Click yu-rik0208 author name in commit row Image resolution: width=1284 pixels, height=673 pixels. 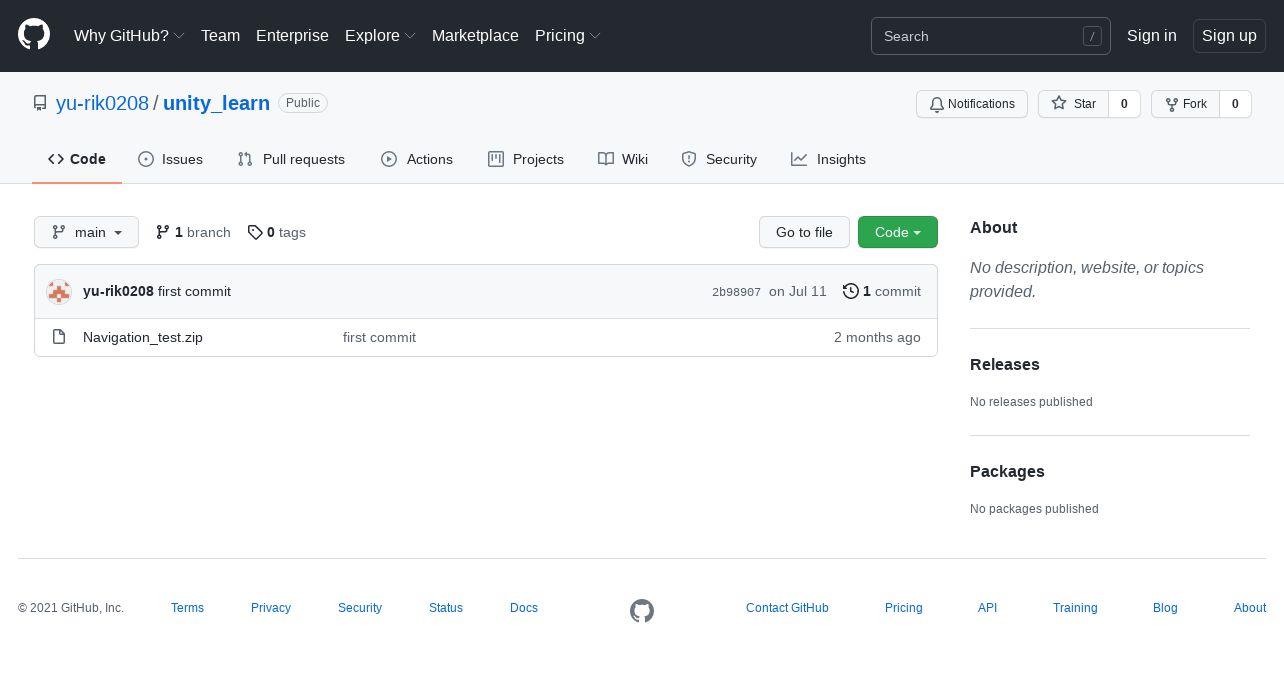point(118,291)
